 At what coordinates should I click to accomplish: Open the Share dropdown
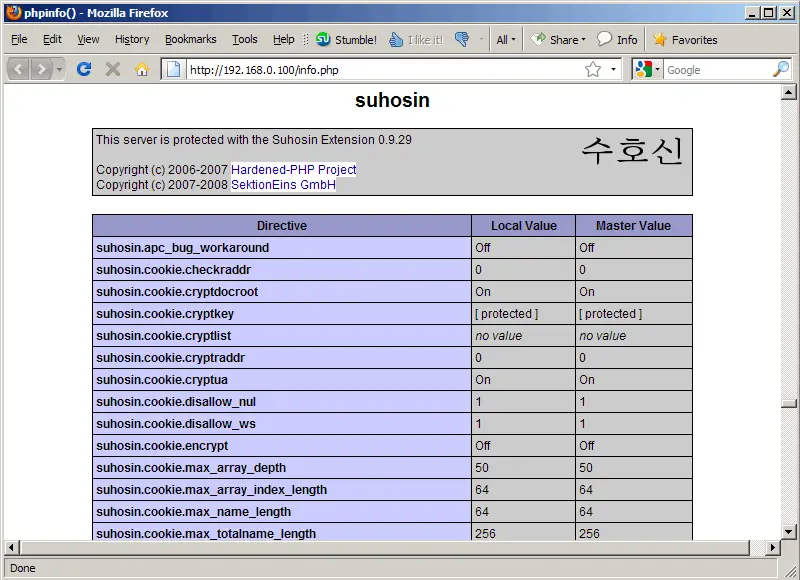coord(560,40)
